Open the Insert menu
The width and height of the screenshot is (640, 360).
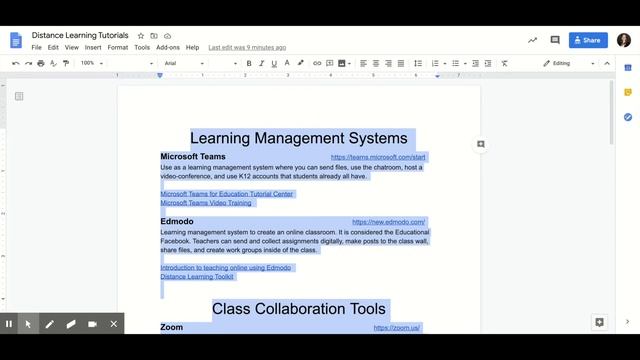point(93,47)
